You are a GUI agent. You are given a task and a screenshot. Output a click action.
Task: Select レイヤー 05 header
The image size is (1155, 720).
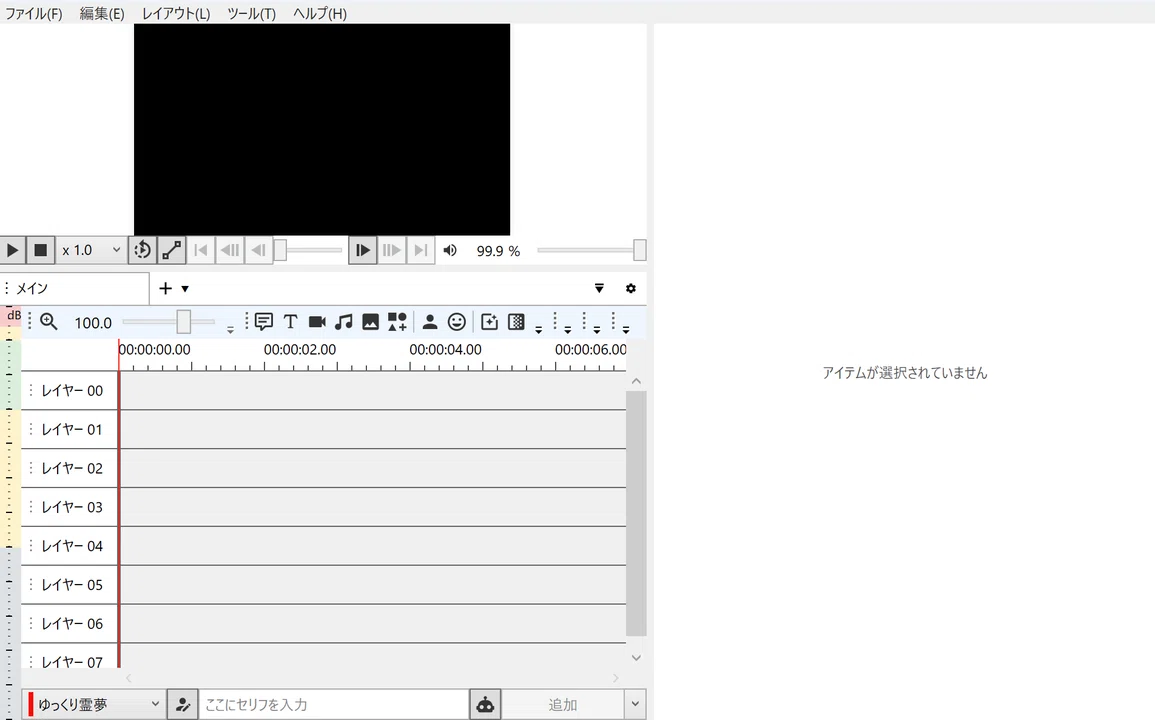point(70,585)
